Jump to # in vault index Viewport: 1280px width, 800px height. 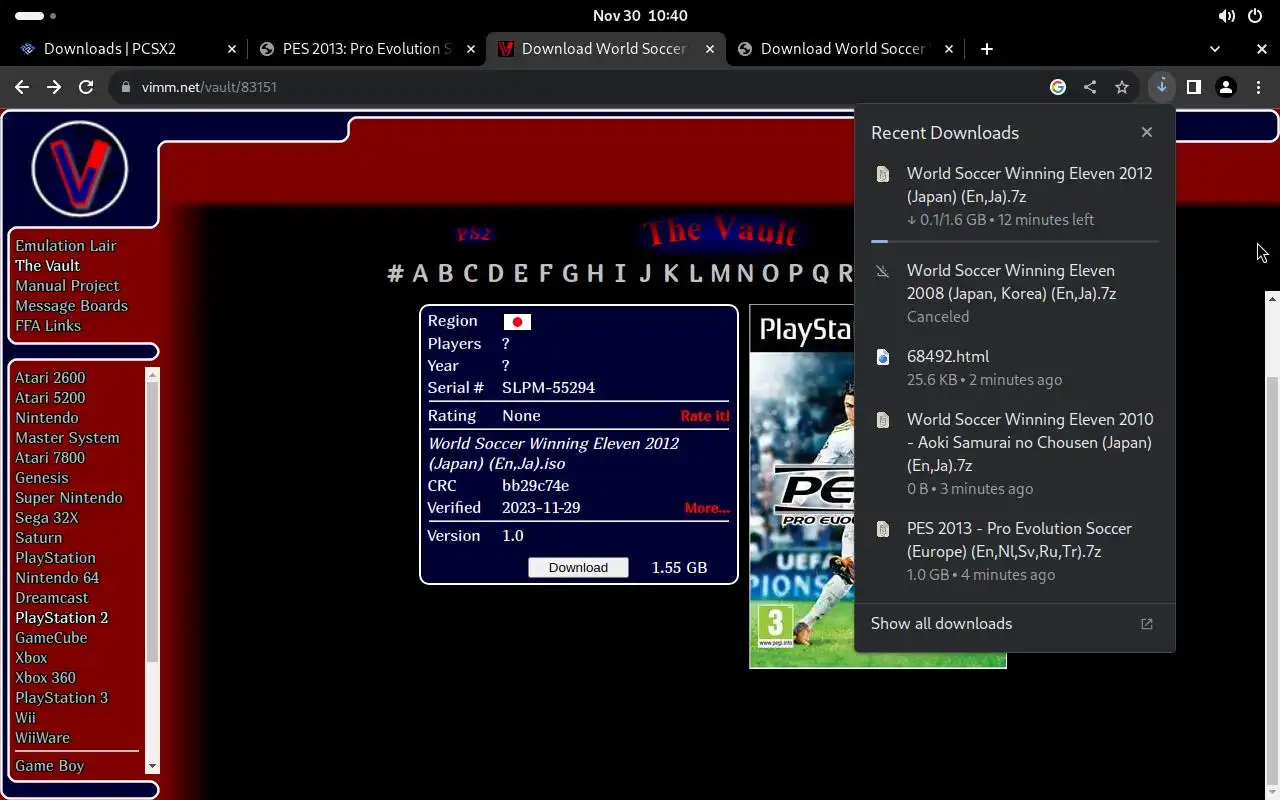[395, 274]
